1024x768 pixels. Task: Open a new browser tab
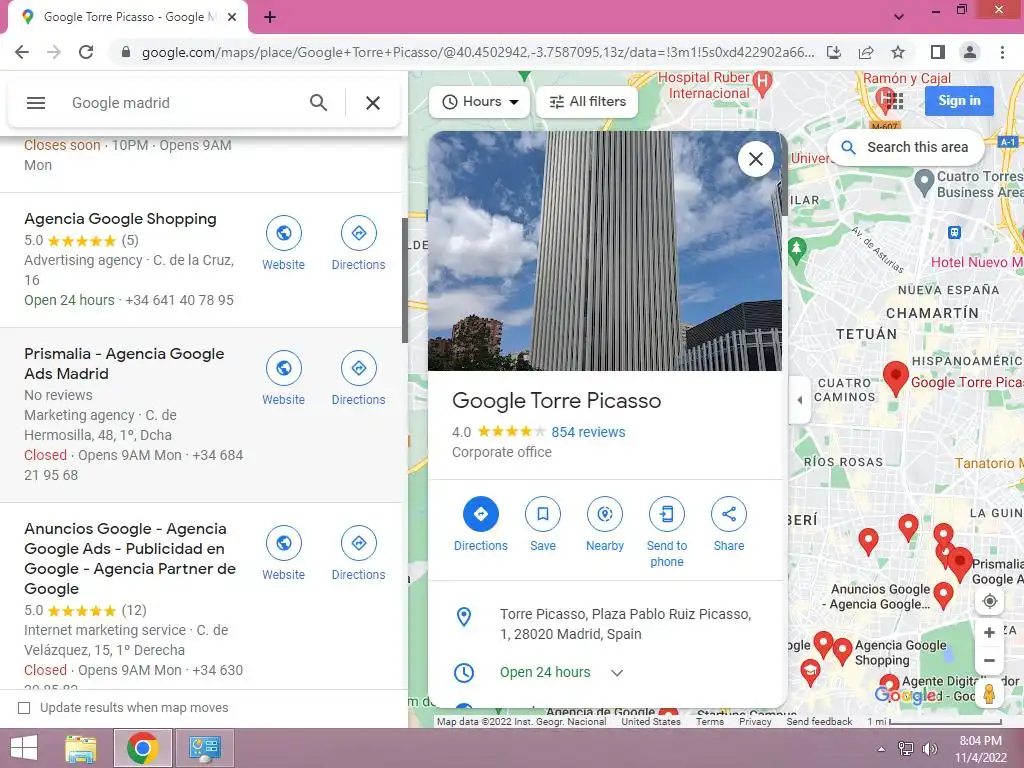coord(270,17)
